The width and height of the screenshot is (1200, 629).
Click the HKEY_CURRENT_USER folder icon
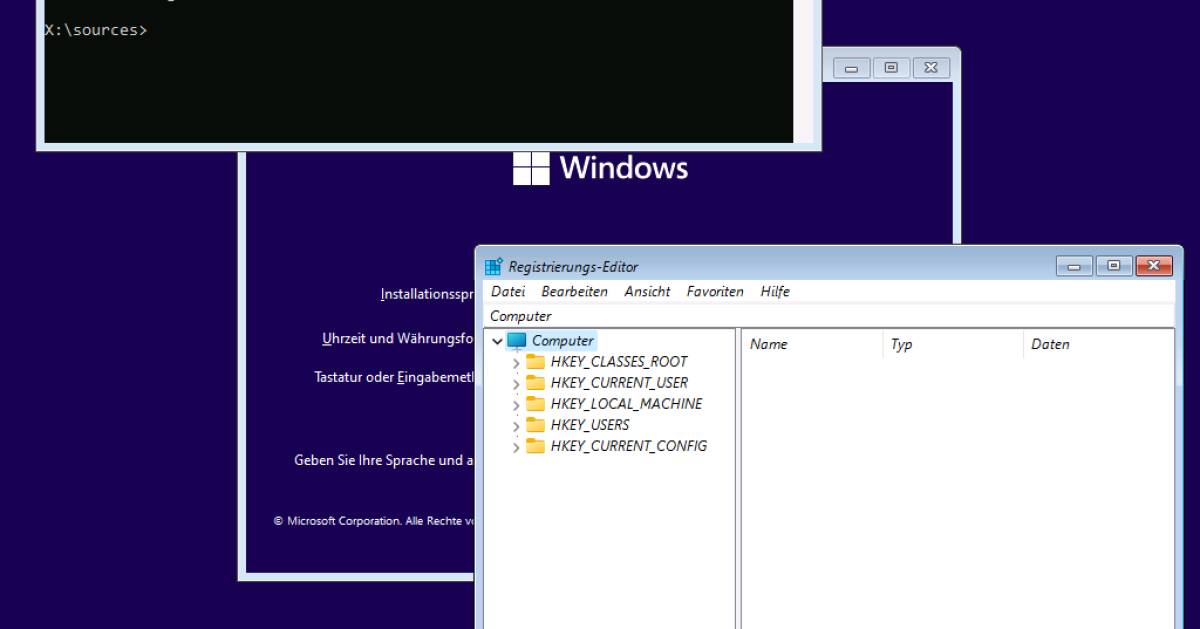point(536,383)
